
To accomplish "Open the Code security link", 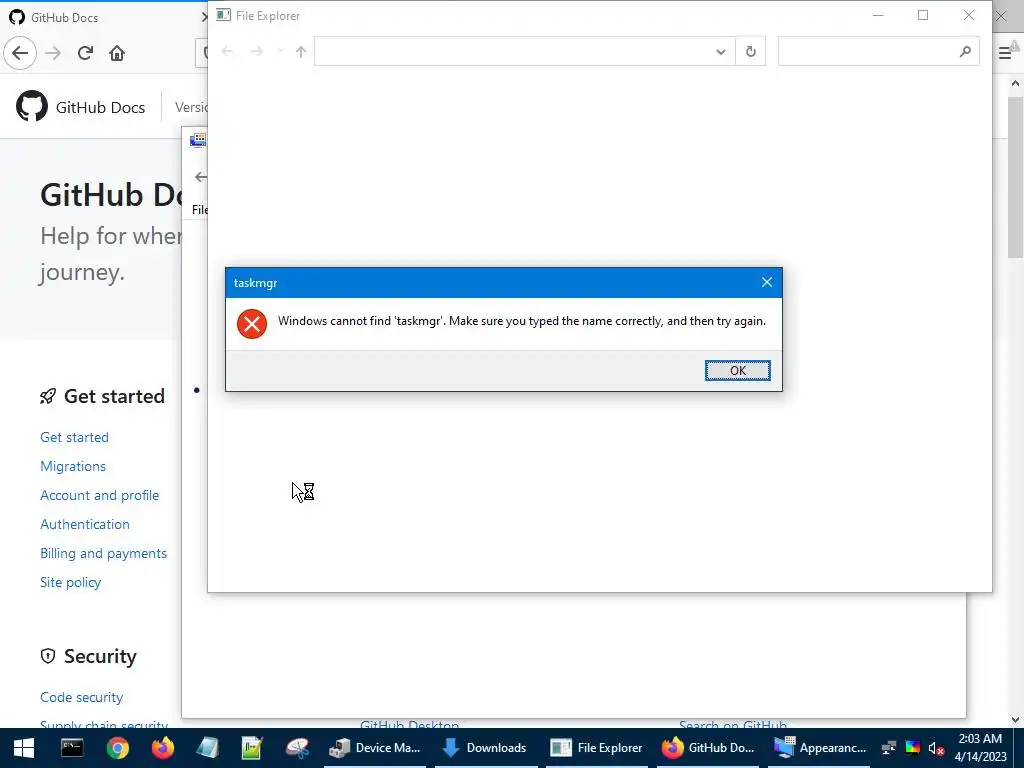I will 82,697.
